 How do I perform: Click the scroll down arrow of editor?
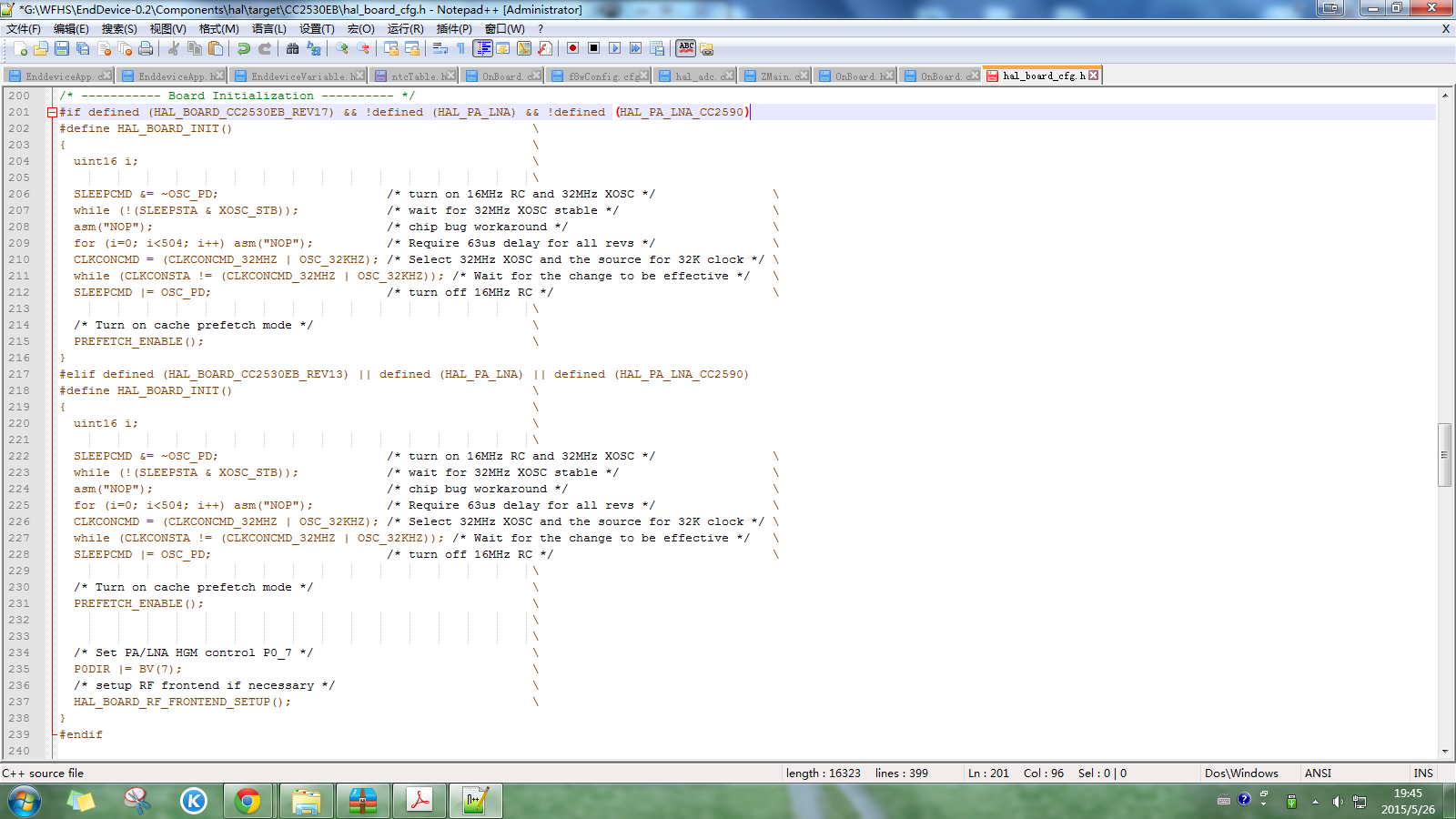click(1444, 752)
